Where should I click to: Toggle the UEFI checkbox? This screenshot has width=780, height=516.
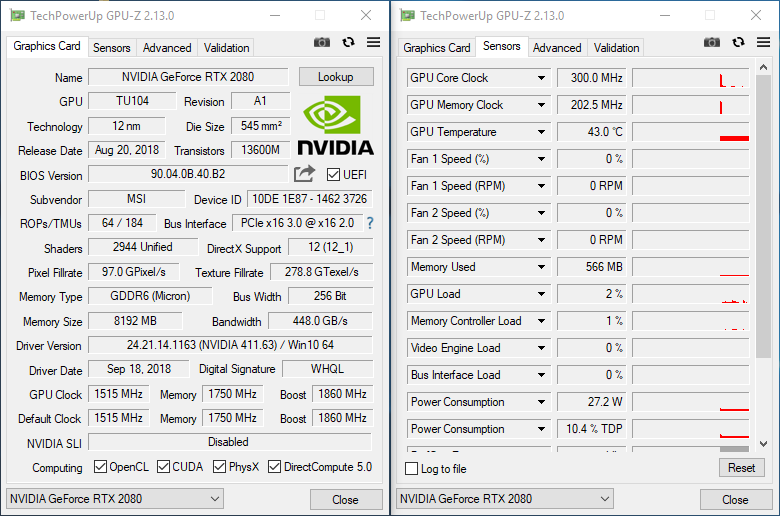[334, 175]
